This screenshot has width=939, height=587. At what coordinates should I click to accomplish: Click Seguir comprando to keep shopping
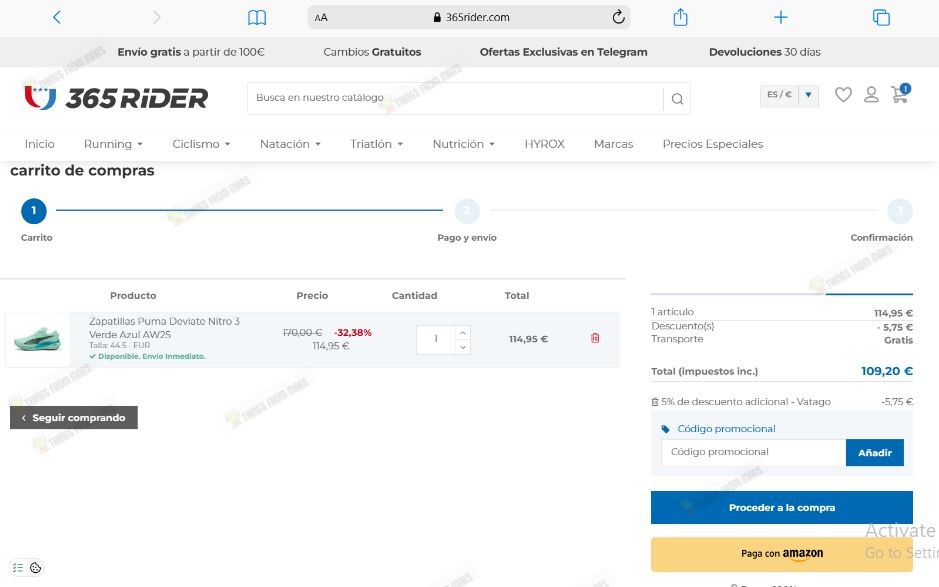73,417
